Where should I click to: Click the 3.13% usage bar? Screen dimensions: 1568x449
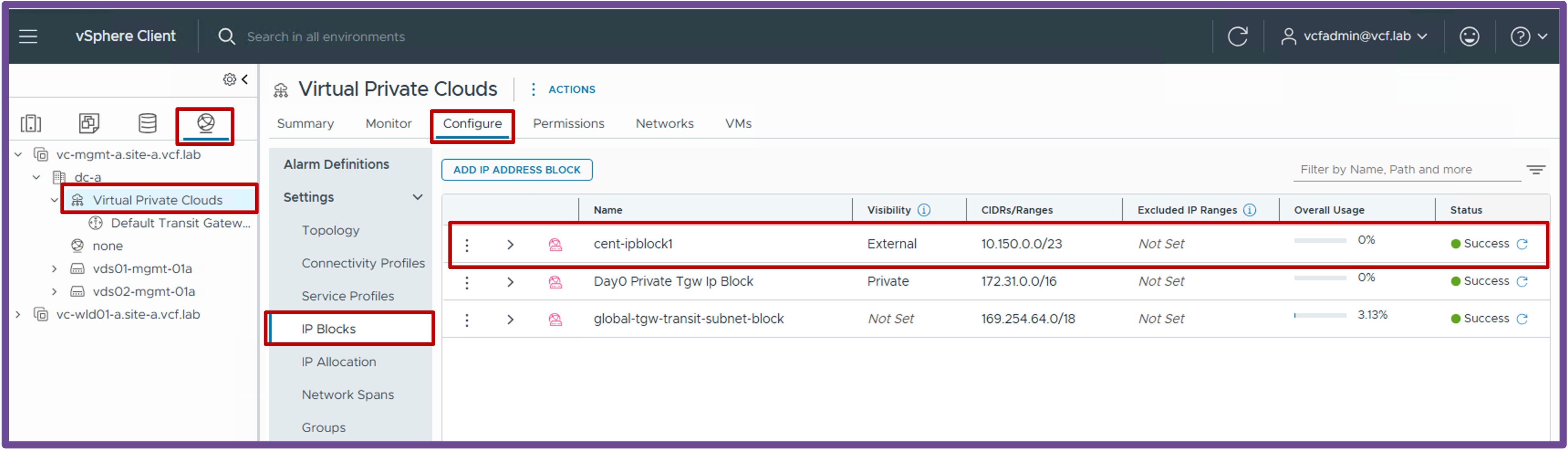click(1319, 316)
